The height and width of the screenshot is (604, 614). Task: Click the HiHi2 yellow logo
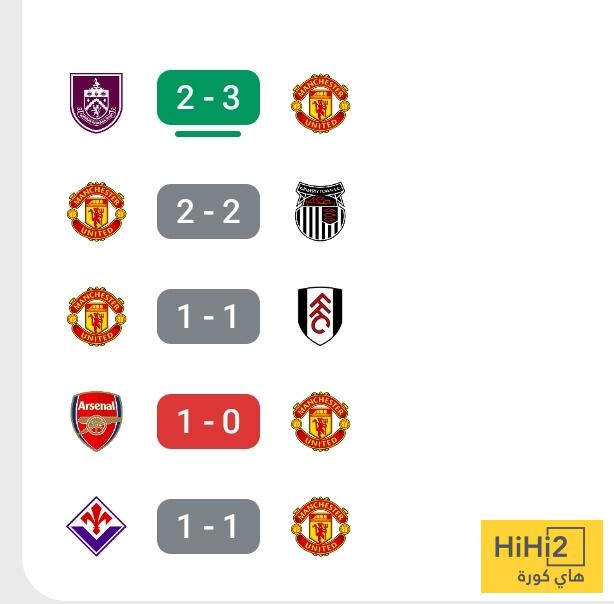[542, 556]
